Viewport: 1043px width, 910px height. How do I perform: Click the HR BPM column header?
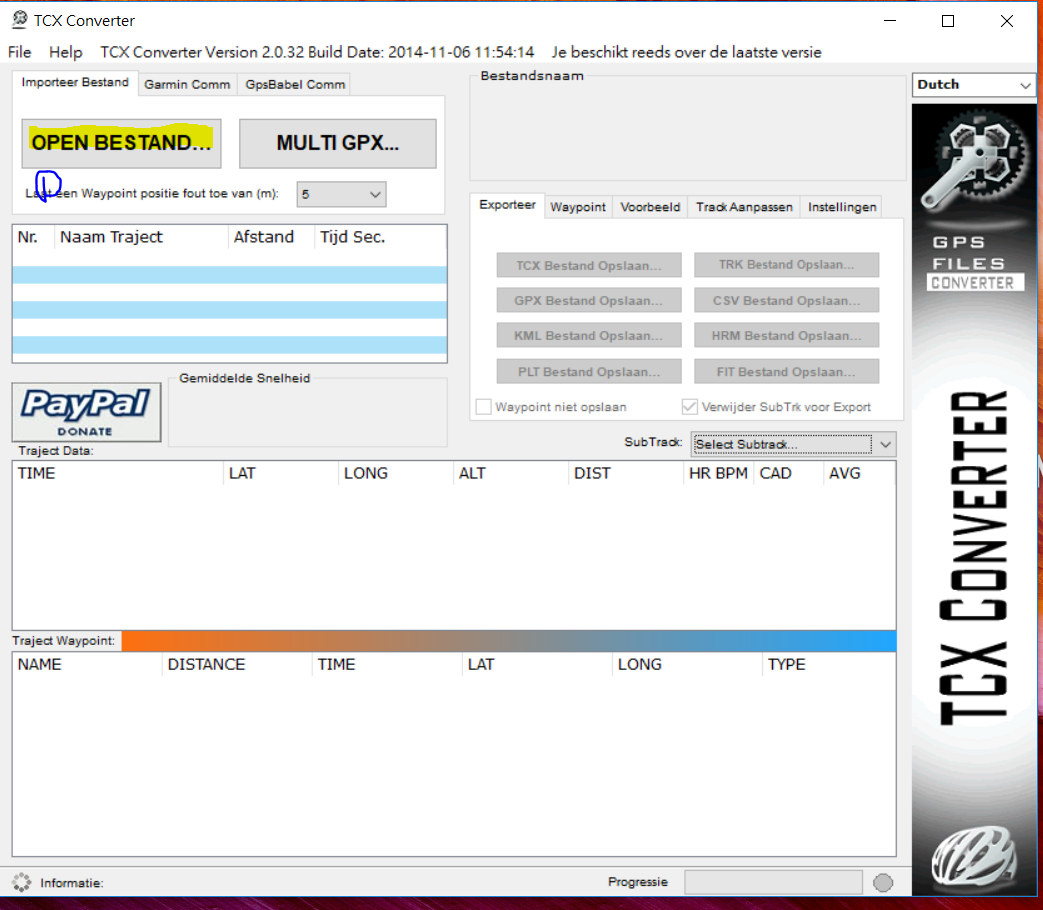coord(718,474)
